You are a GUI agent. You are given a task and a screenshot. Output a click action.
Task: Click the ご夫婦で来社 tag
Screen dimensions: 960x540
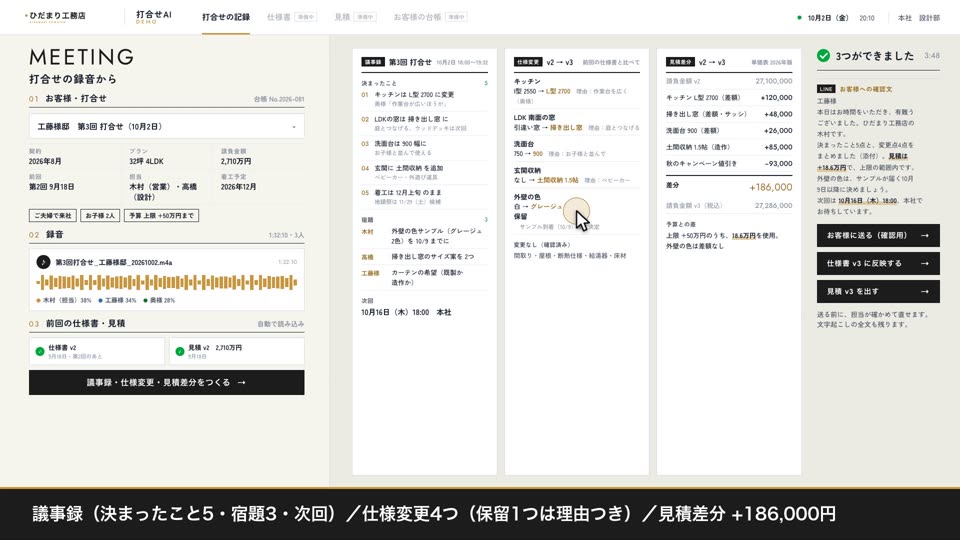click(x=53, y=216)
